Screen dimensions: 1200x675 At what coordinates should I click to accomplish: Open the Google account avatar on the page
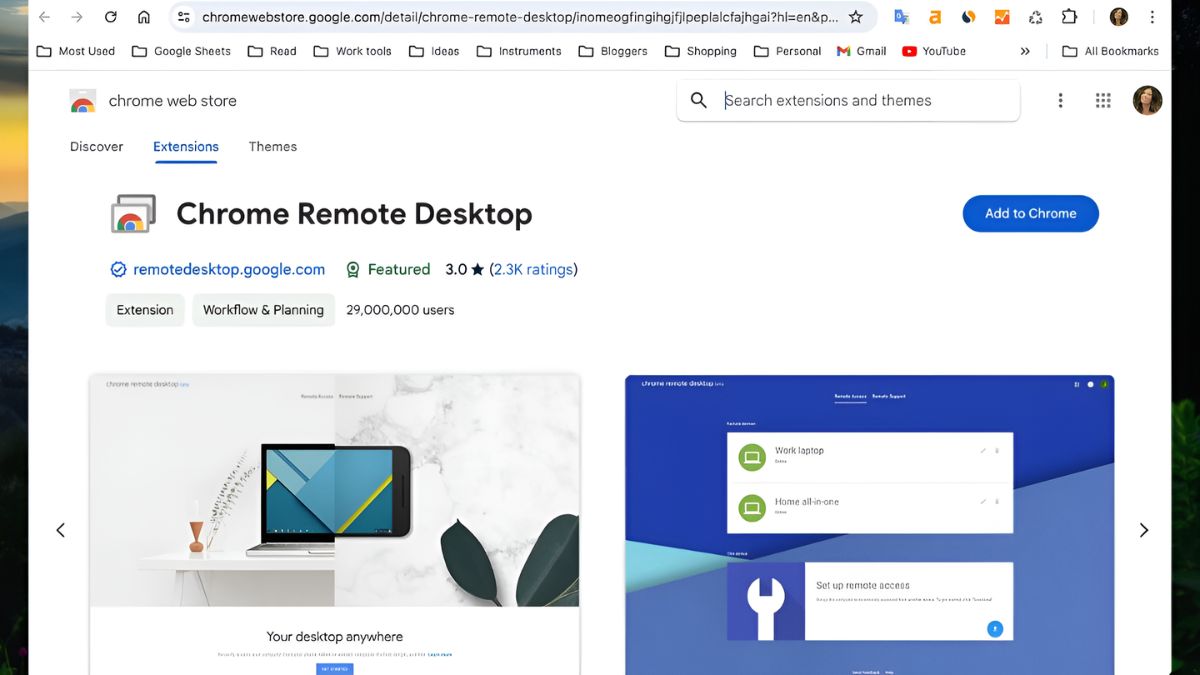click(x=1147, y=100)
